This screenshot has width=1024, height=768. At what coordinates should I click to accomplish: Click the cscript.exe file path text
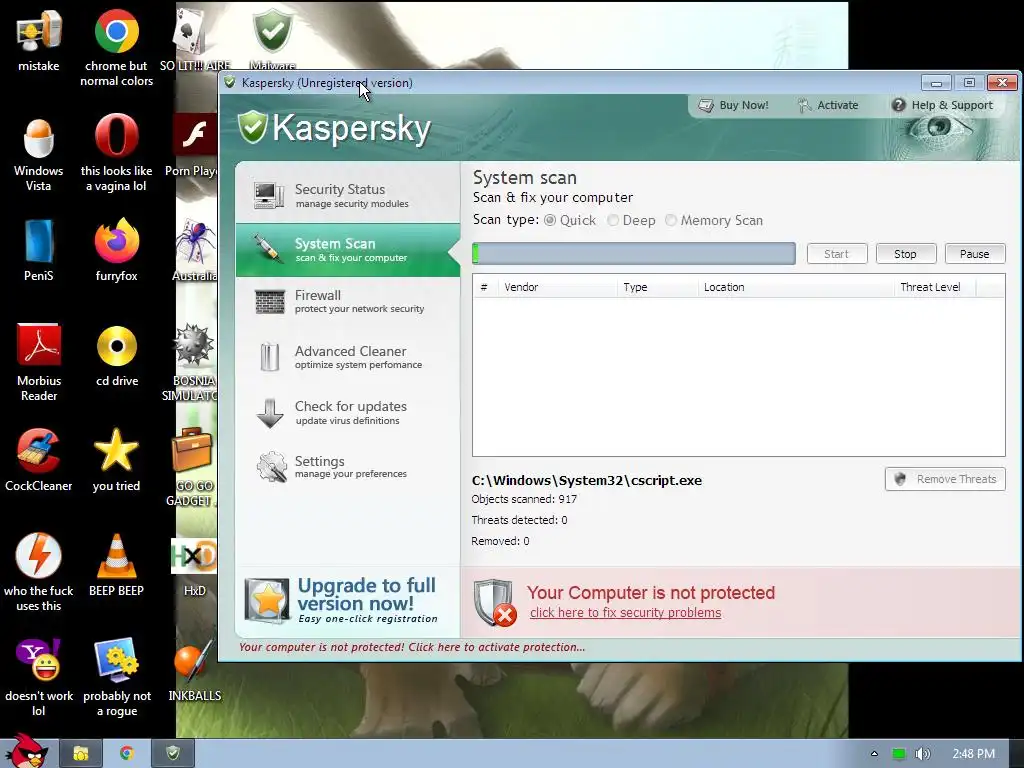tap(586, 481)
